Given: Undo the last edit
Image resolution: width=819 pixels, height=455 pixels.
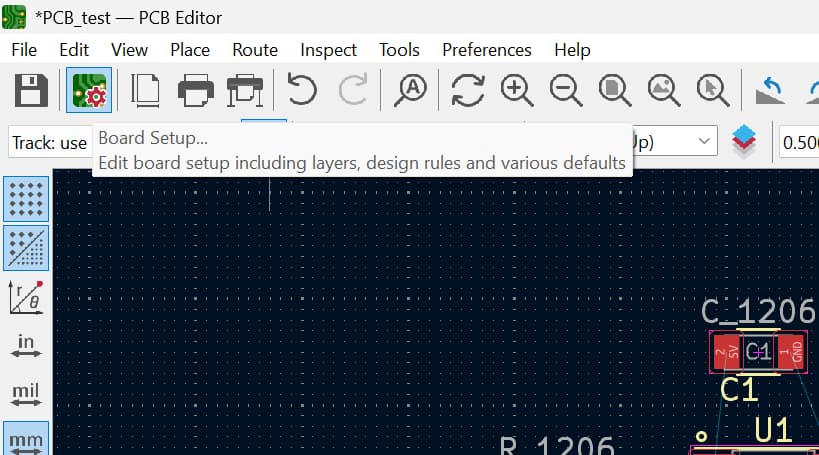Looking at the screenshot, I should (301, 91).
